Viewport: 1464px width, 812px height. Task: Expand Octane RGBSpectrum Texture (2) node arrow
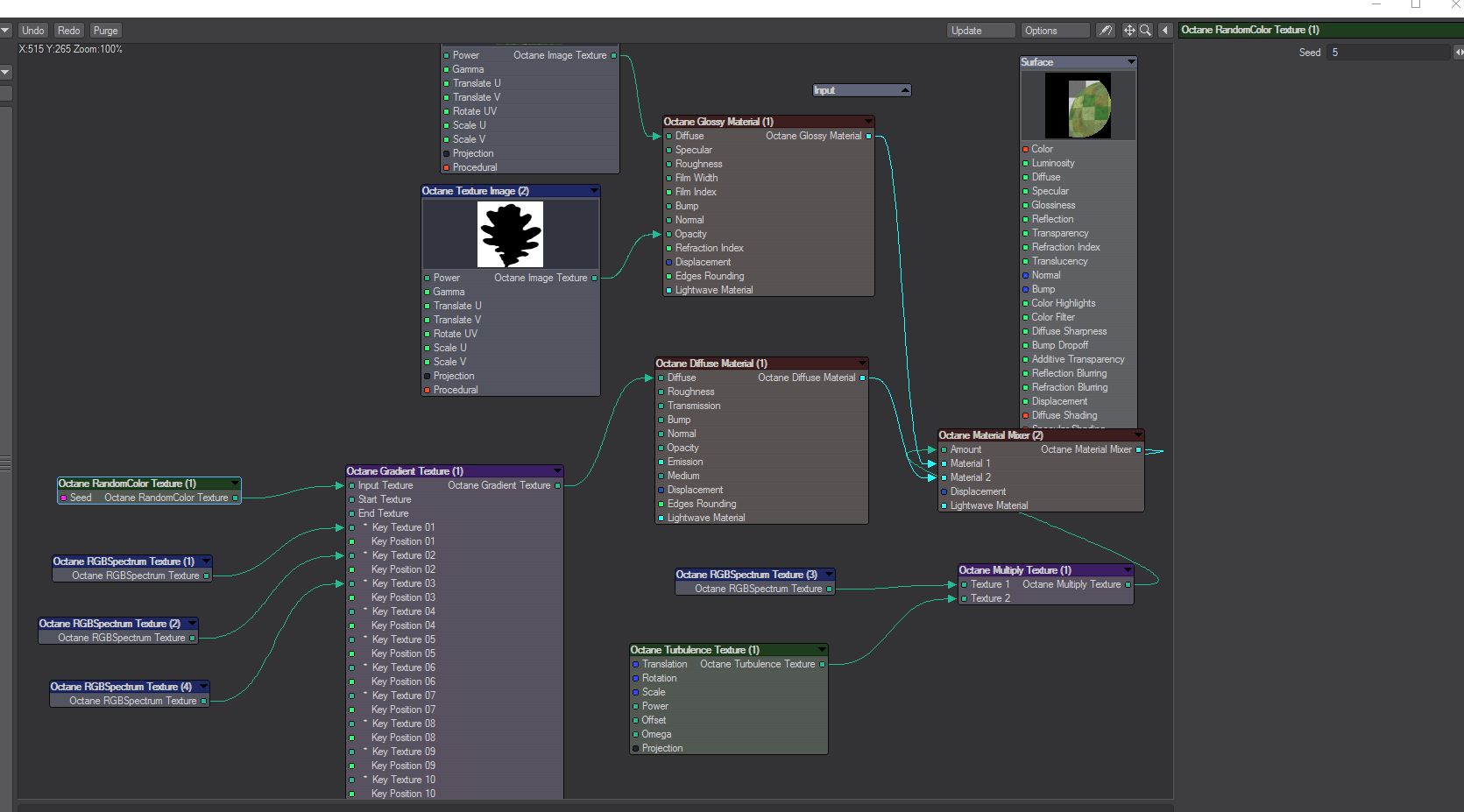(192, 624)
